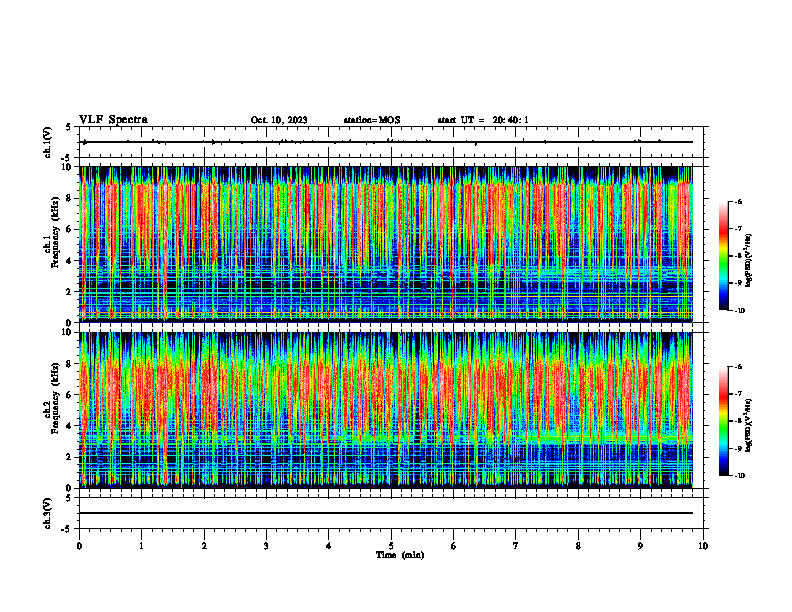This screenshot has width=792, height=612.
Task: Click the 'VLF Spectra' plot title
Action: click(x=113, y=120)
